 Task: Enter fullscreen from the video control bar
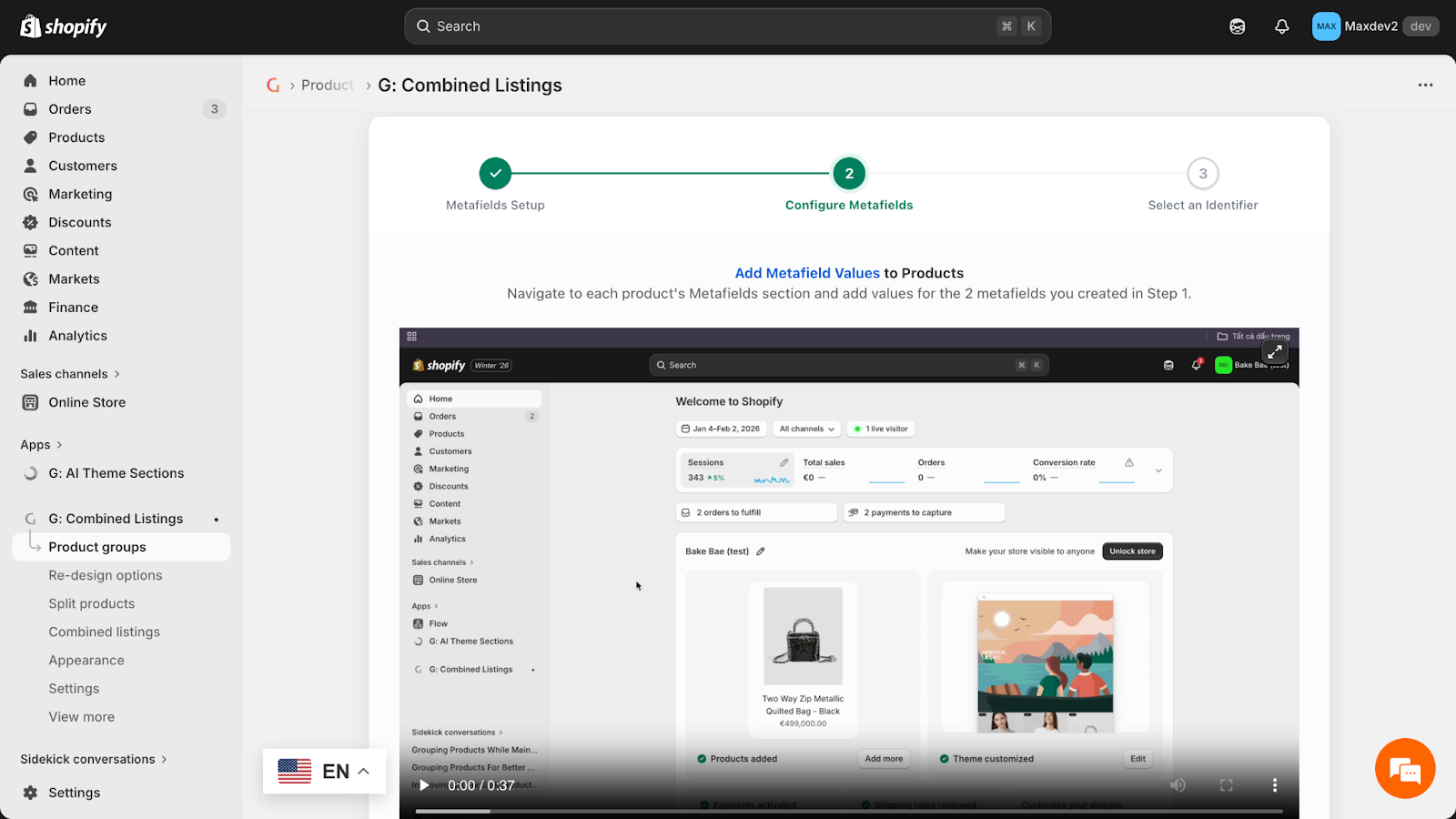(1227, 785)
